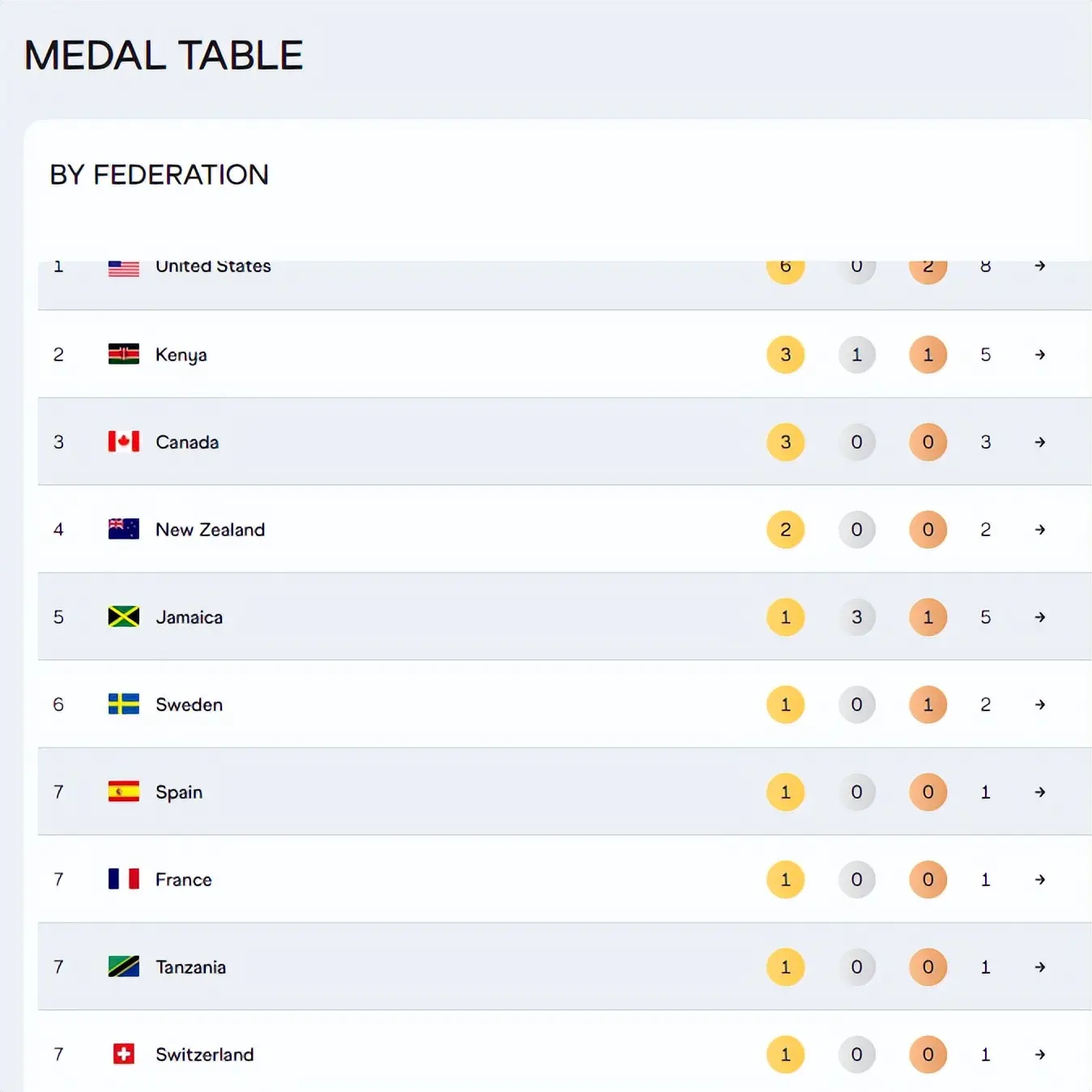Open the Kenya federation link

(x=181, y=355)
